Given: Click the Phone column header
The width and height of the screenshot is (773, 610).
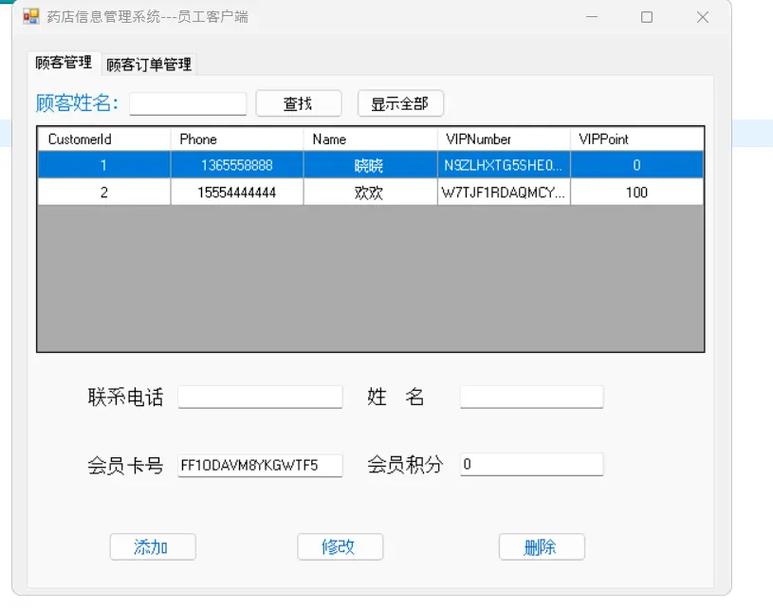Looking at the screenshot, I should (x=237, y=139).
